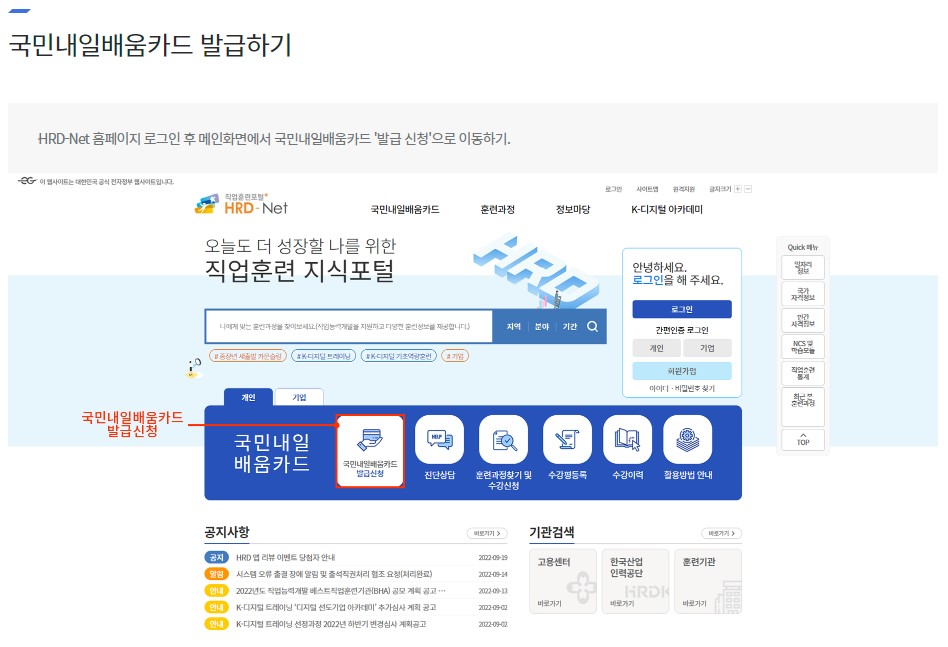Viewport: 948px width, 647px height.
Task: Click 아이디·비밀번호 찾기 link
Action: (x=682, y=388)
